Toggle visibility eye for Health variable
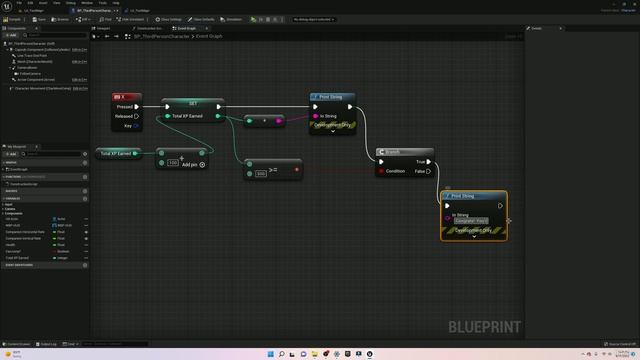The width and height of the screenshot is (640, 360). tap(86, 245)
